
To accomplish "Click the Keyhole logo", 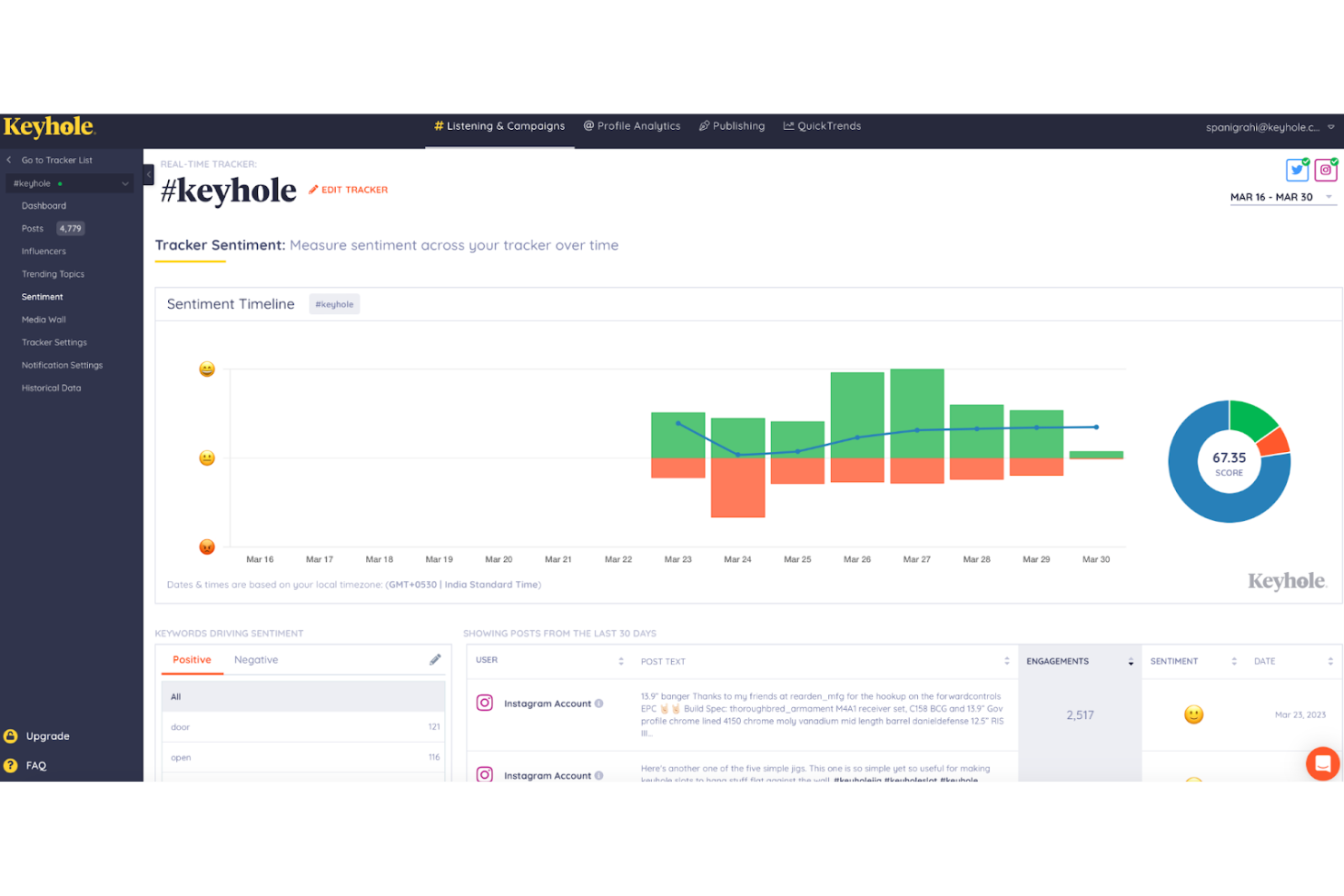I will click(49, 127).
